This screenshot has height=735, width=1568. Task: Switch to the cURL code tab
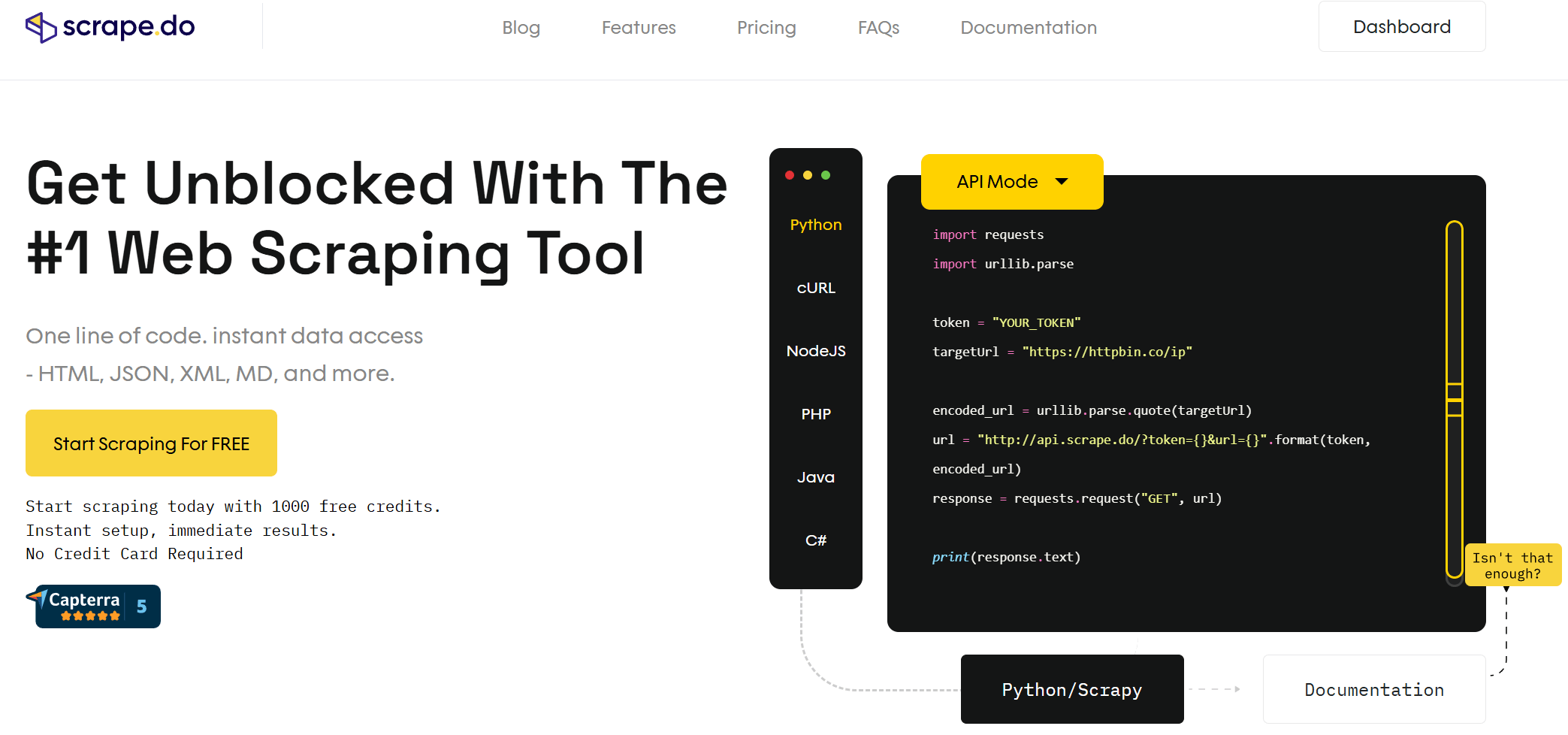(816, 288)
